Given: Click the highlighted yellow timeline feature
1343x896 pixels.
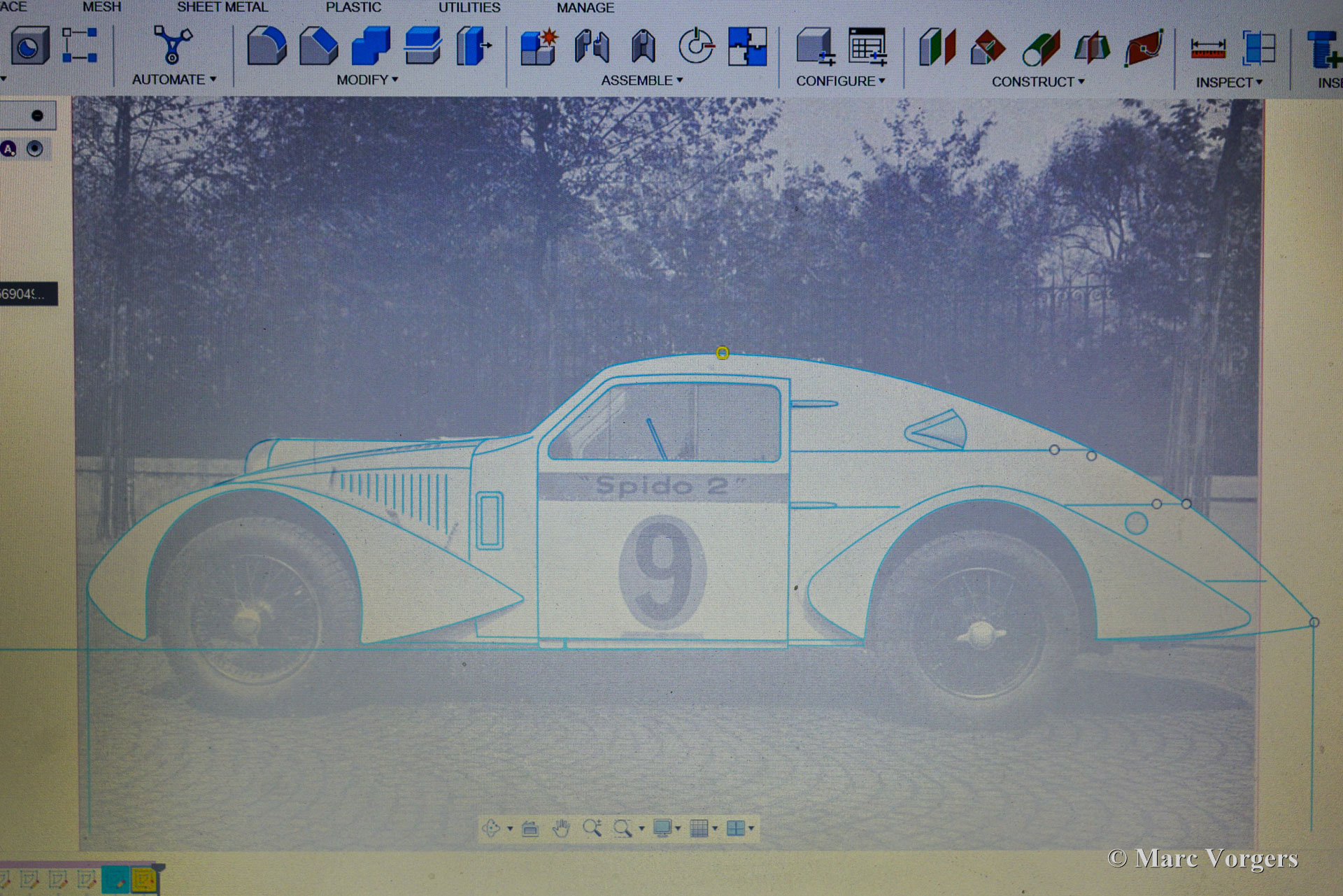Looking at the screenshot, I should [143, 880].
